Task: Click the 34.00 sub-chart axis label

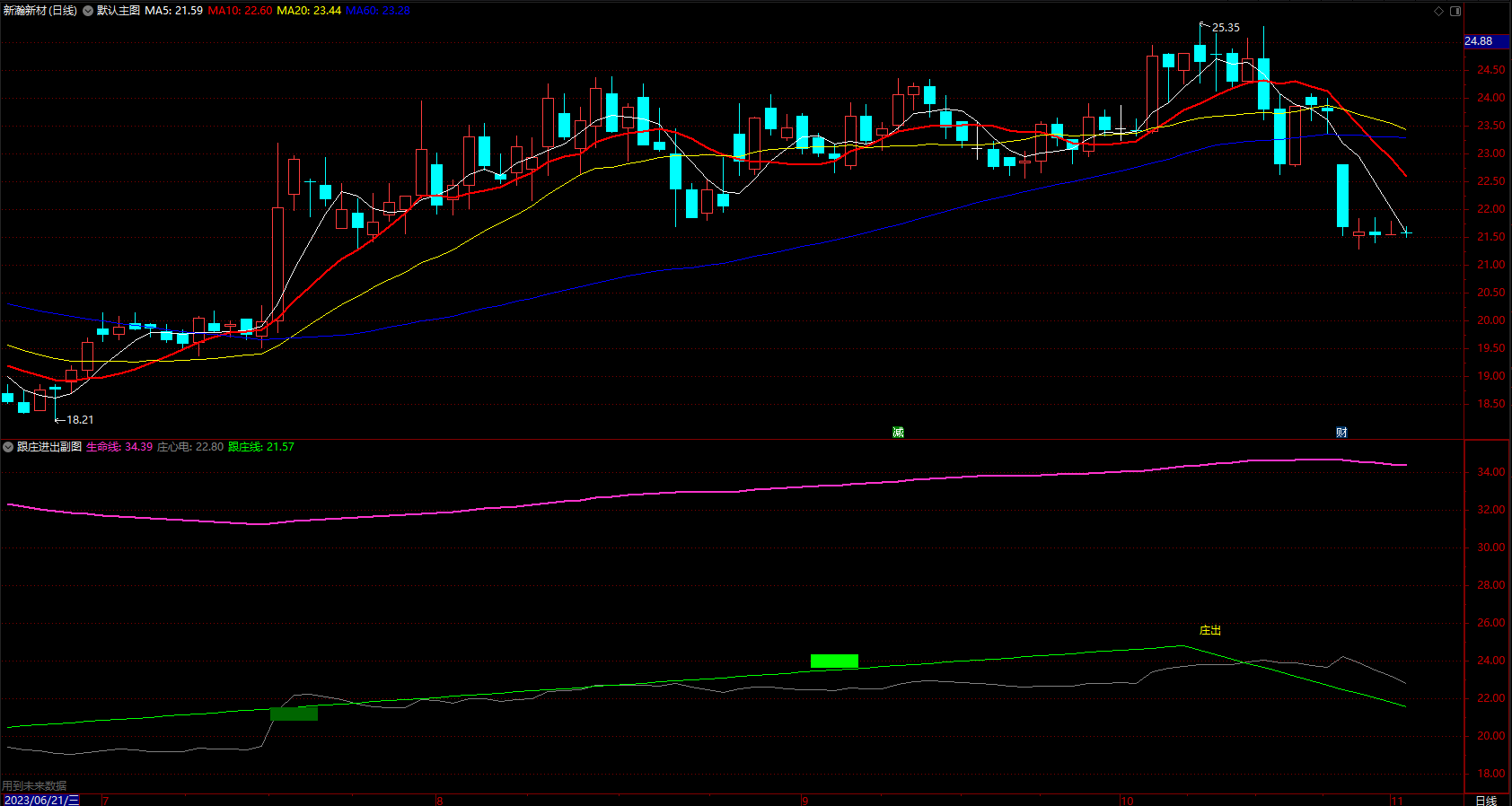Action: (1491, 472)
